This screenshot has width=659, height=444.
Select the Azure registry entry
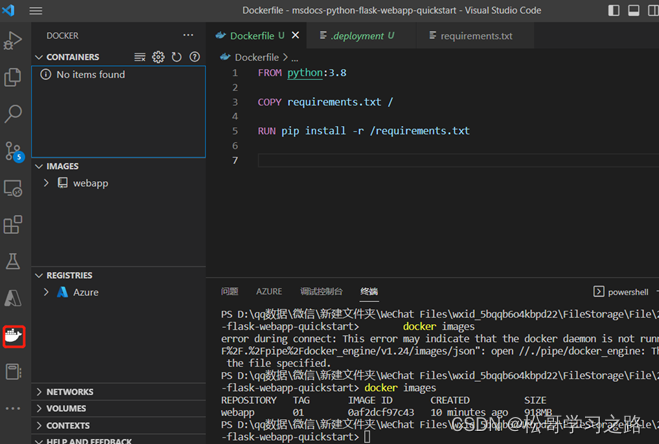click(86, 292)
